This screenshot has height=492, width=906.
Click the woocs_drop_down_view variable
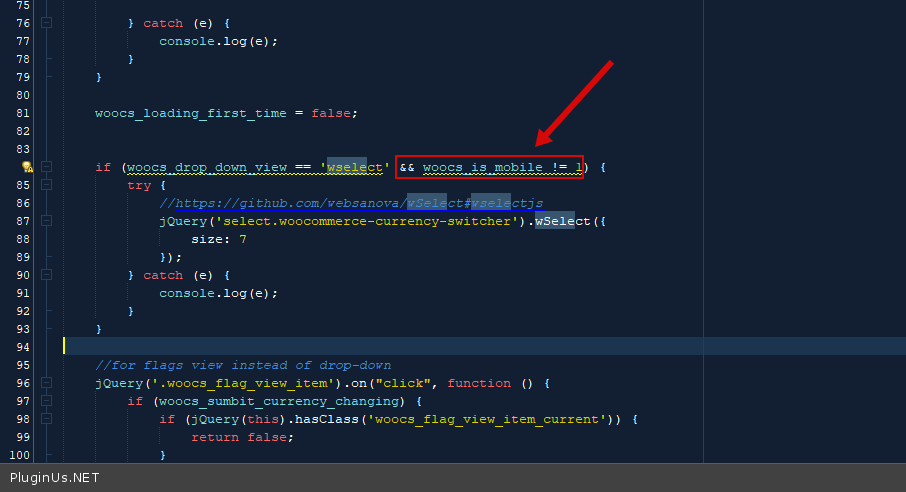pos(207,167)
